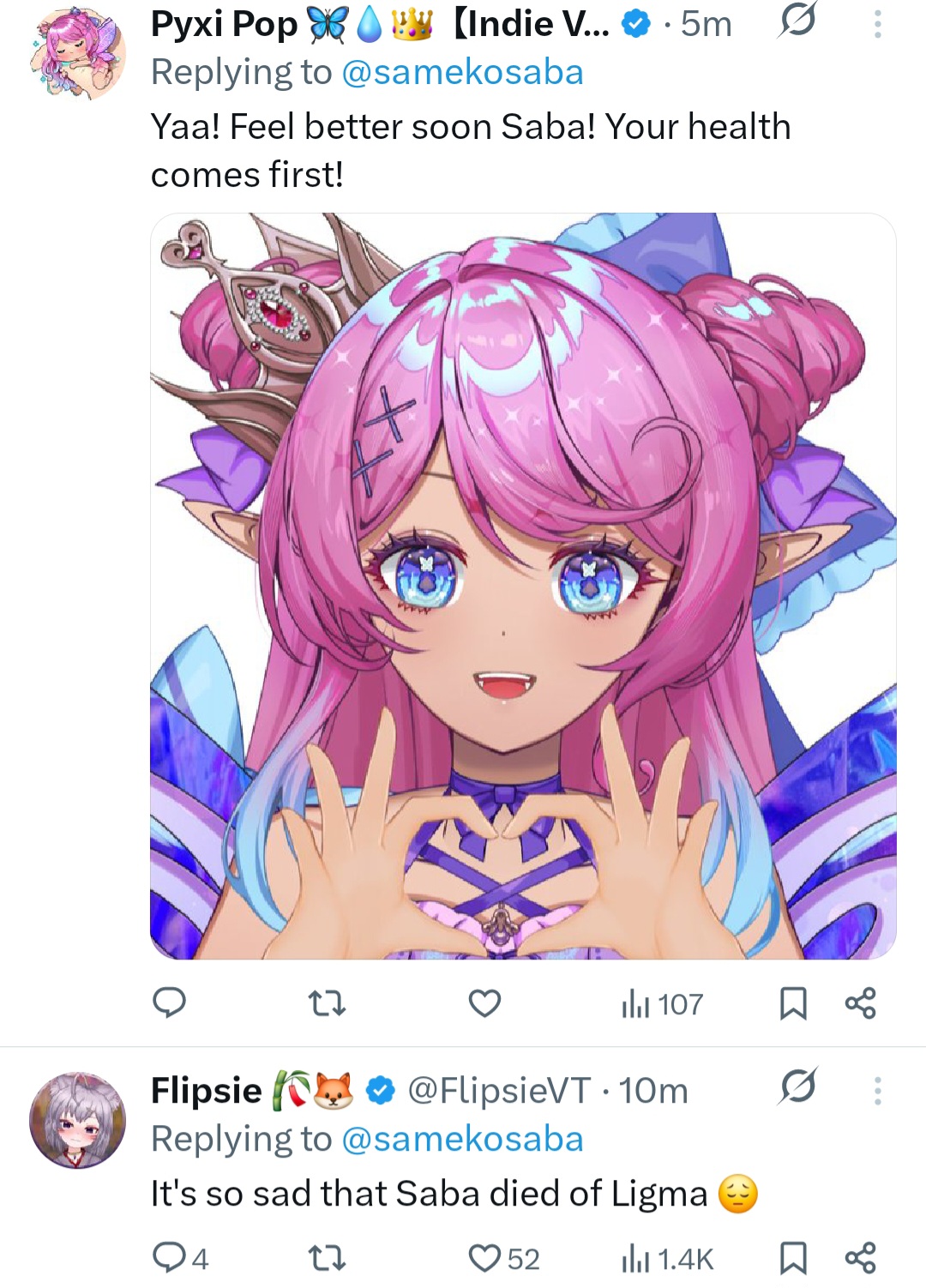Open Grok icon on Flipsie's tweet

tap(797, 1086)
